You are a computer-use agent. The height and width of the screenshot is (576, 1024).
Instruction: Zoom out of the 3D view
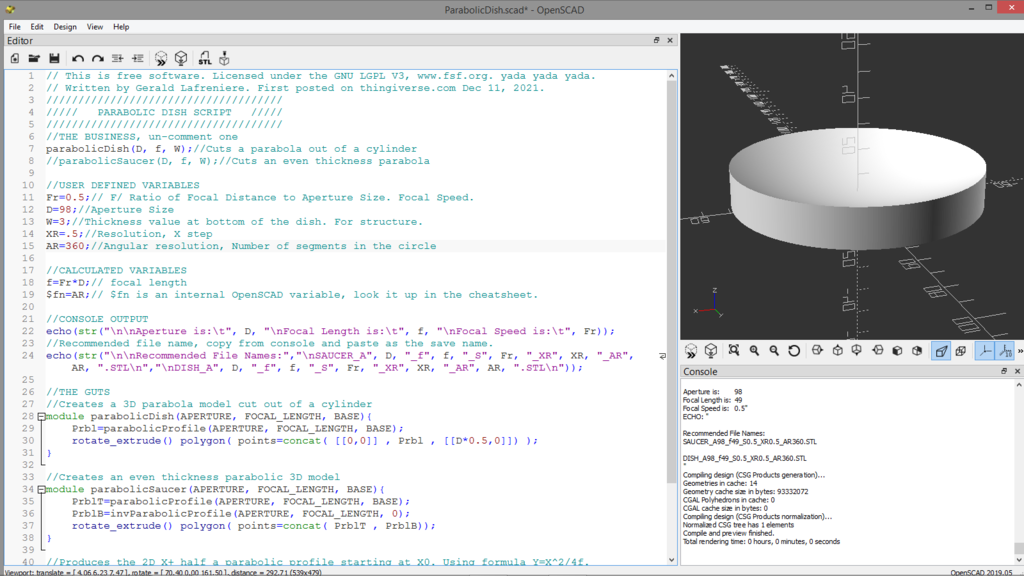[x=774, y=351]
